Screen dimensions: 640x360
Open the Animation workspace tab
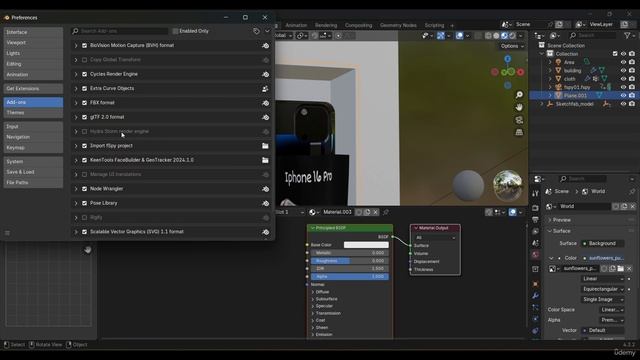pyautogui.click(x=296, y=25)
